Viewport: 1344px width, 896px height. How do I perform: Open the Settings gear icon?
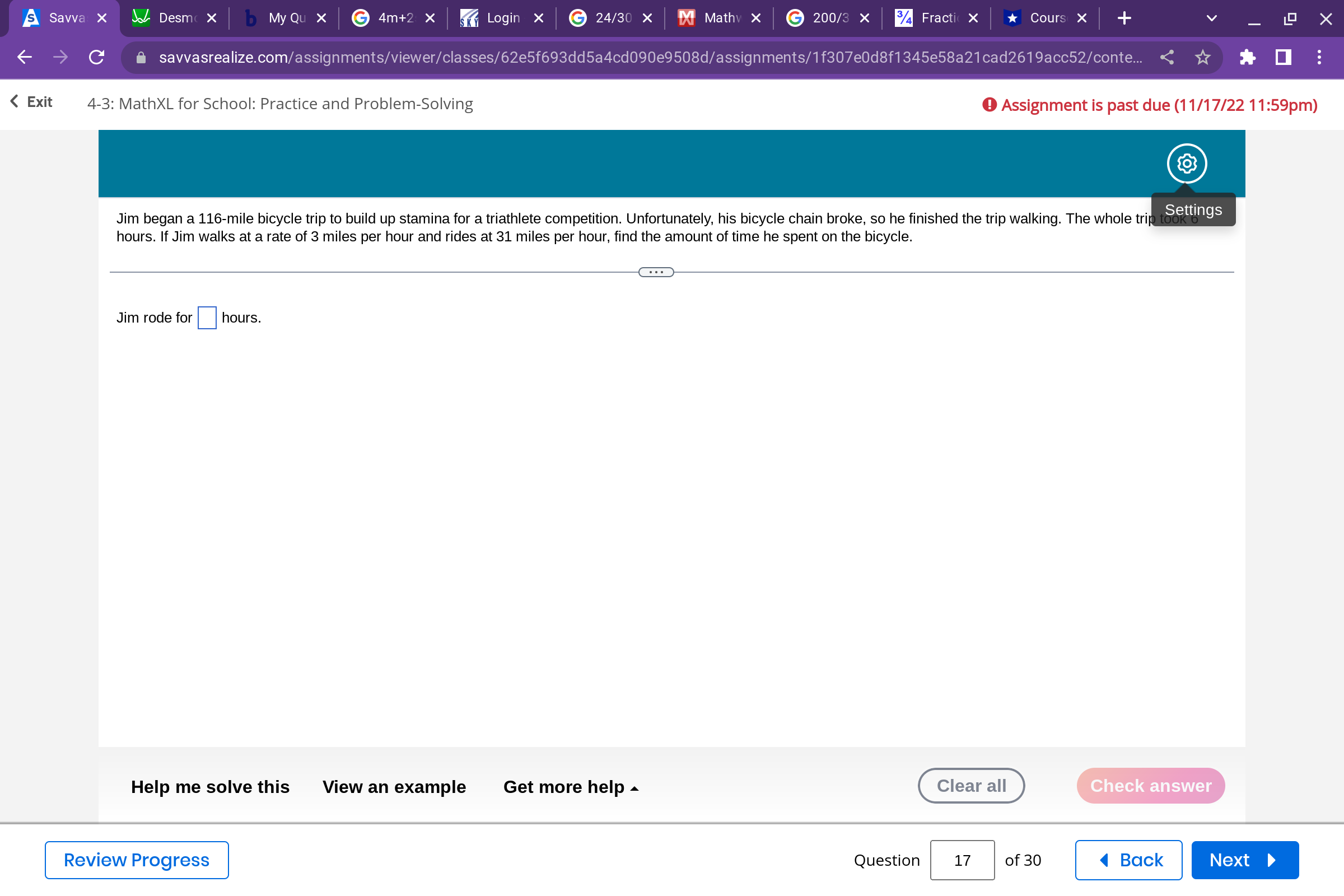(x=1186, y=164)
